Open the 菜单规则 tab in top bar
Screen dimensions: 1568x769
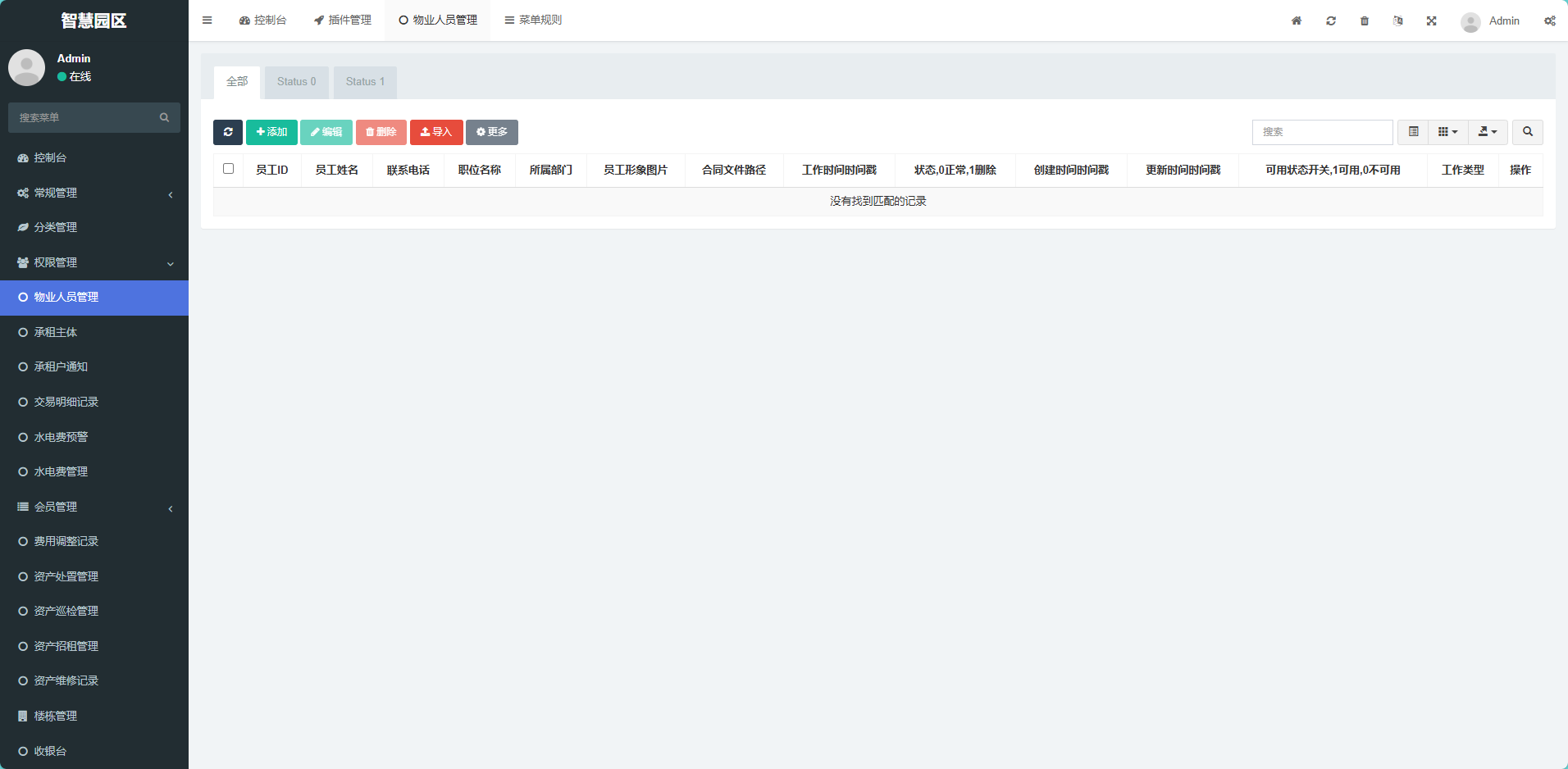point(533,20)
